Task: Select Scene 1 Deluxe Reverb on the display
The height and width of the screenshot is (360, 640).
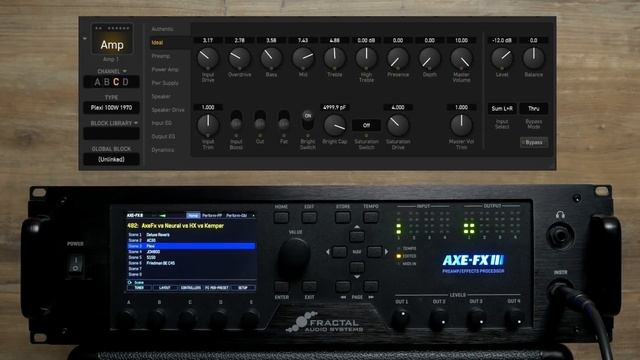Action: coord(191,235)
